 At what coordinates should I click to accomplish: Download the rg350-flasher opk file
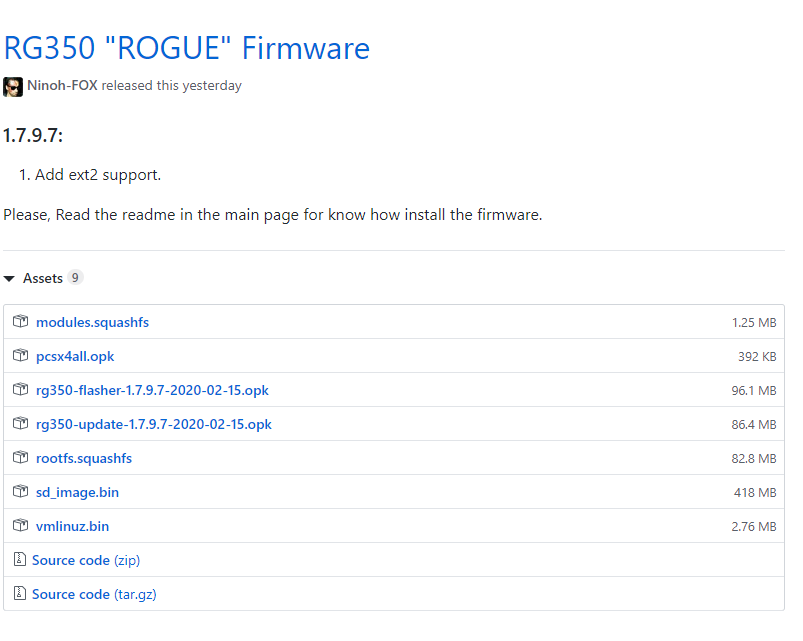(153, 389)
